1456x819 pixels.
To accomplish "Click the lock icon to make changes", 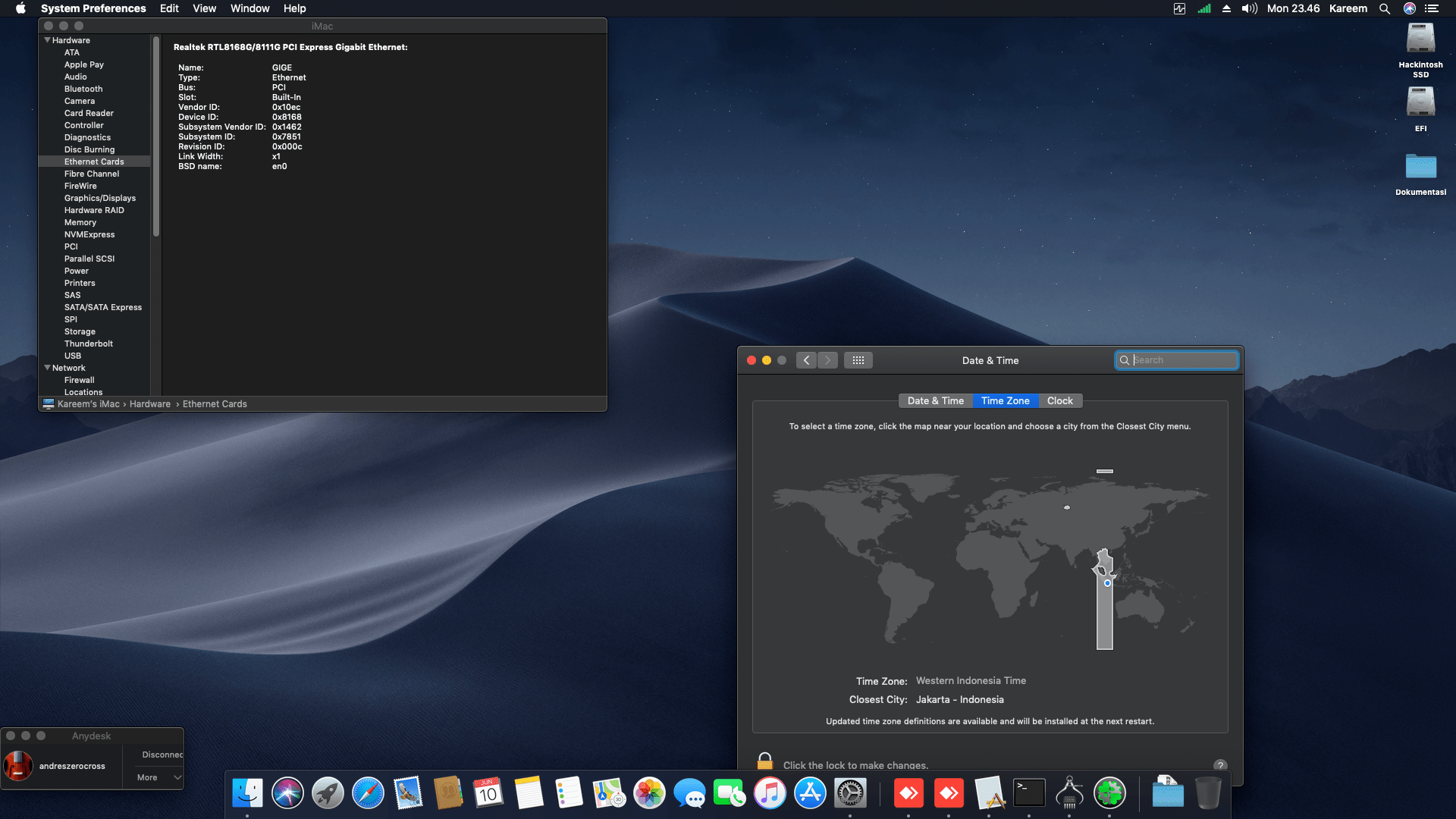I will [764, 761].
